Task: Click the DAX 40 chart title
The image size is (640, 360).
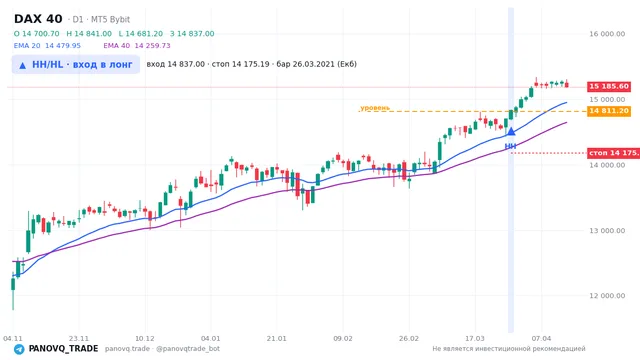Action: point(38,19)
